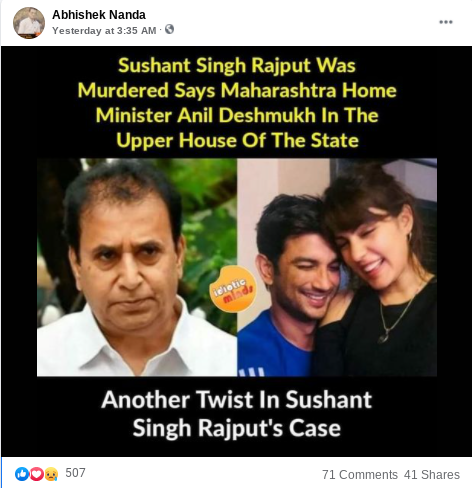Click the yellow headline text on the image
Screen dimensions: 472x488
pos(237,103)
